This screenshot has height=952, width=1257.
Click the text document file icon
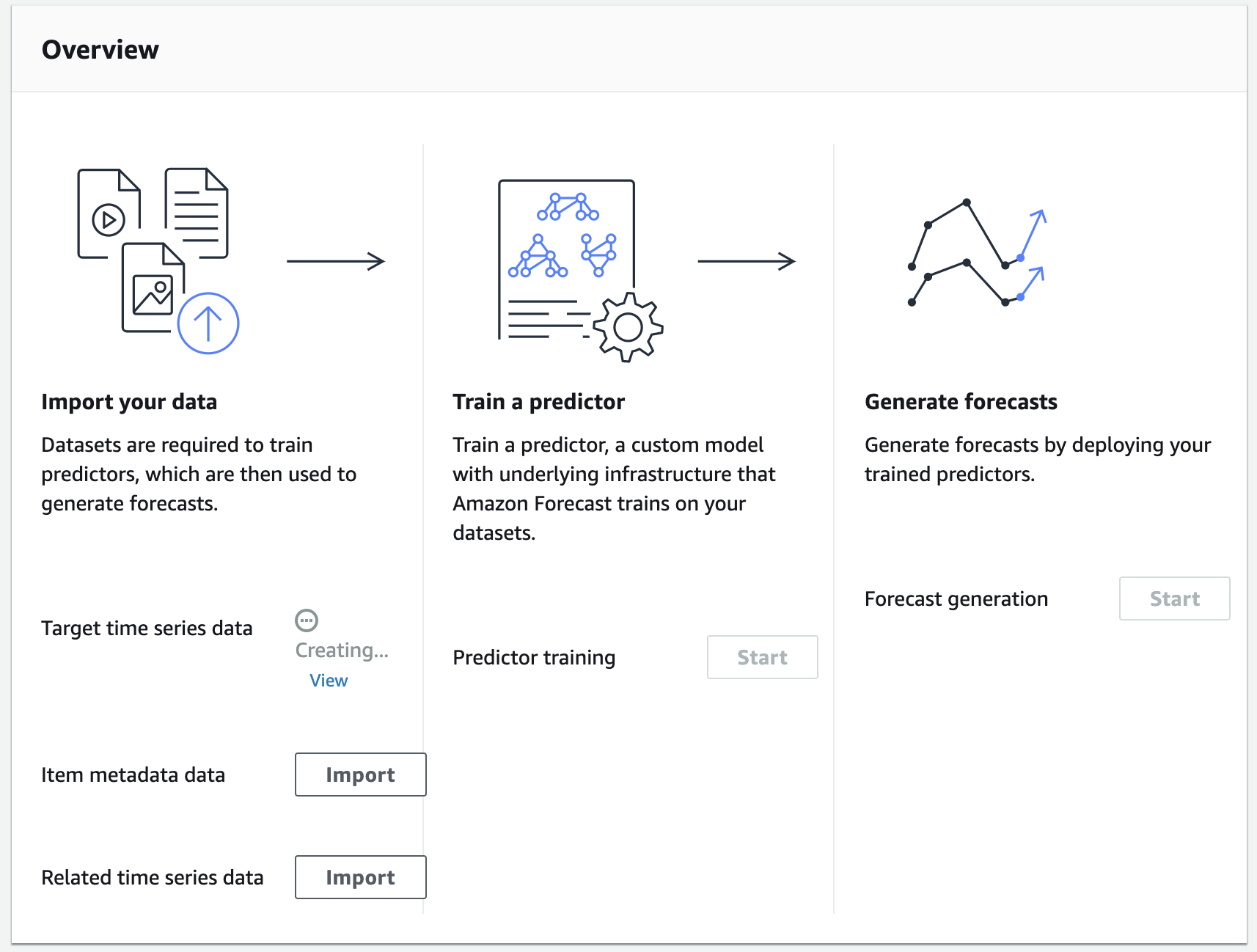(197, 213)
